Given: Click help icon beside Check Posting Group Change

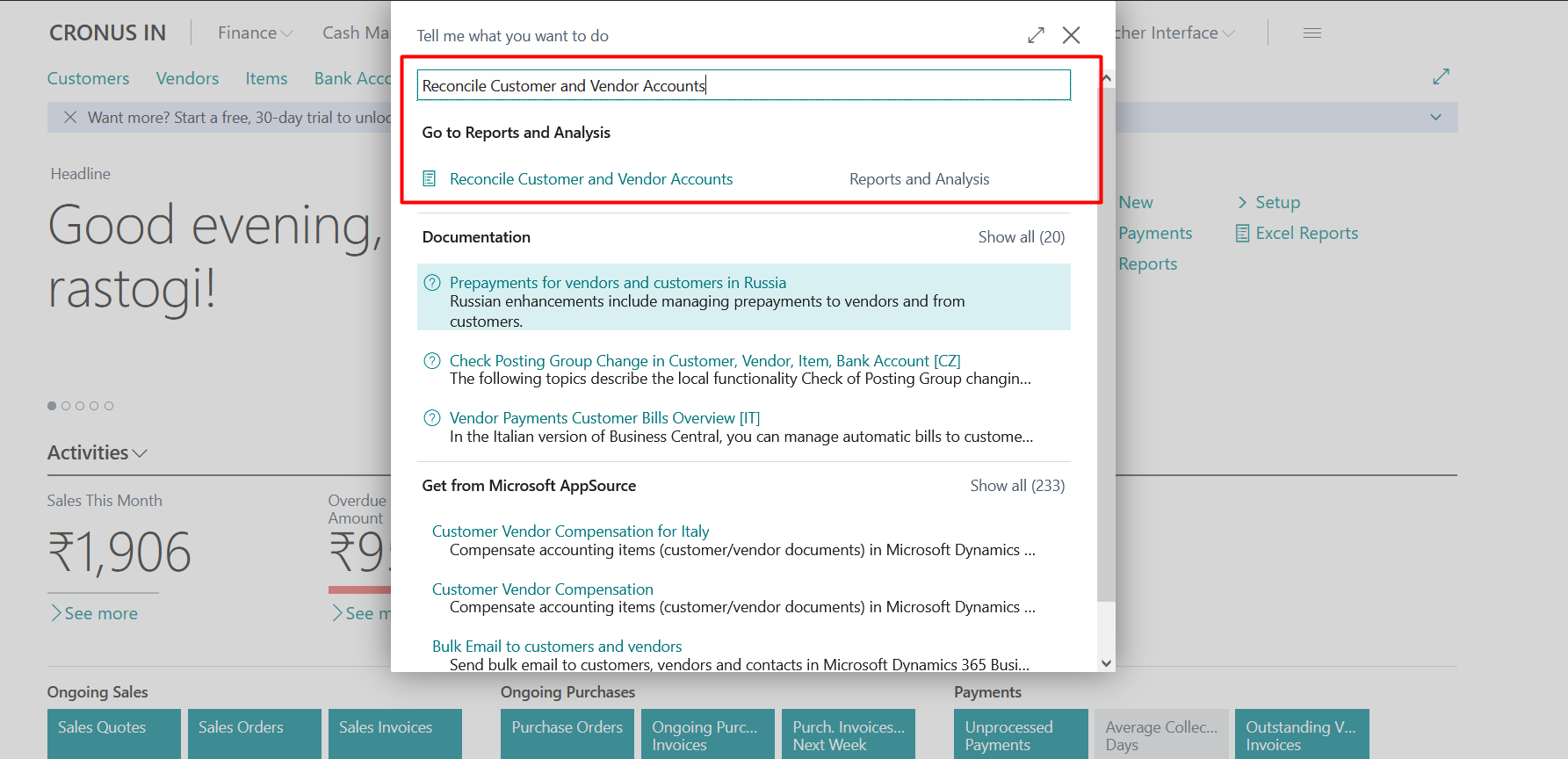Looking at the screenshot, I should coord(432,361).
